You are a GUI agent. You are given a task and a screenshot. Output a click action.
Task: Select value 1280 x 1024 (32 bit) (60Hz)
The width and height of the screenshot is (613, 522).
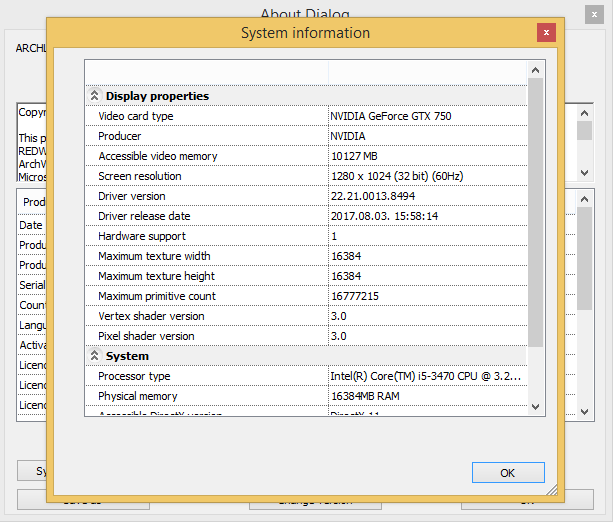pyautogui.click(x=397, y=176)
